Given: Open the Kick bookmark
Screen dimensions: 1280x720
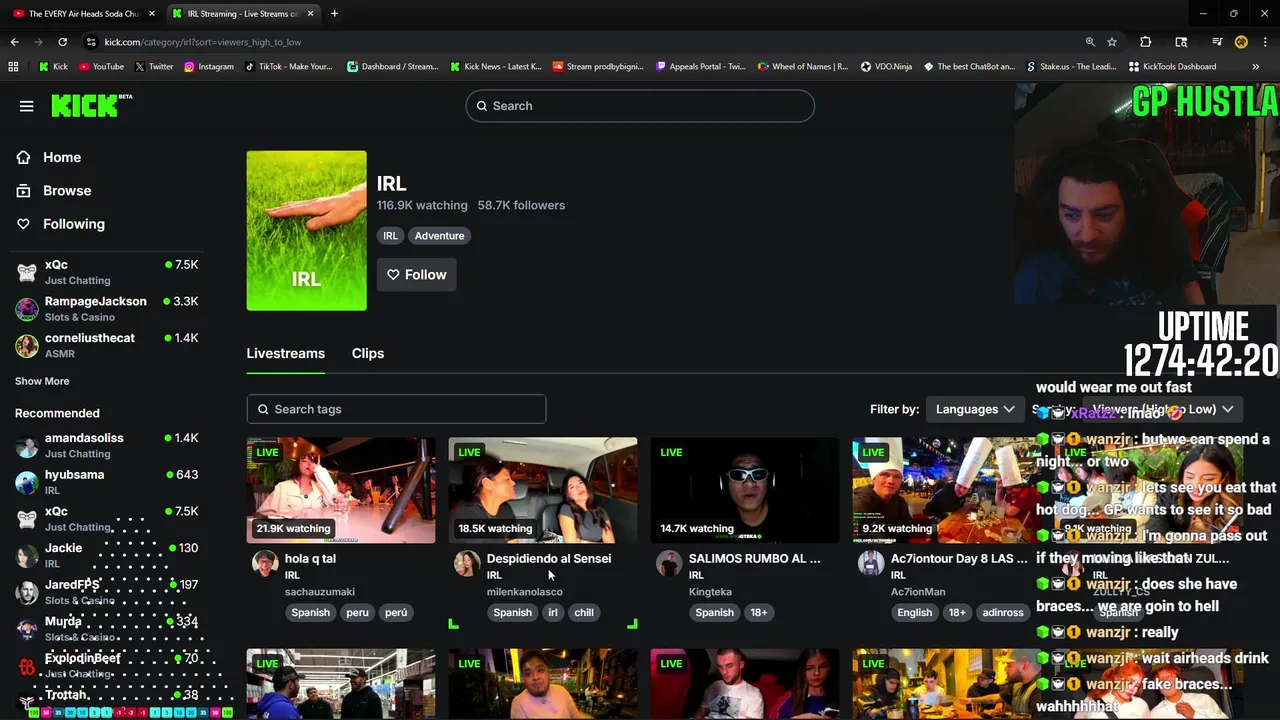Looking at the screenshot, I should tap(53, 67).
